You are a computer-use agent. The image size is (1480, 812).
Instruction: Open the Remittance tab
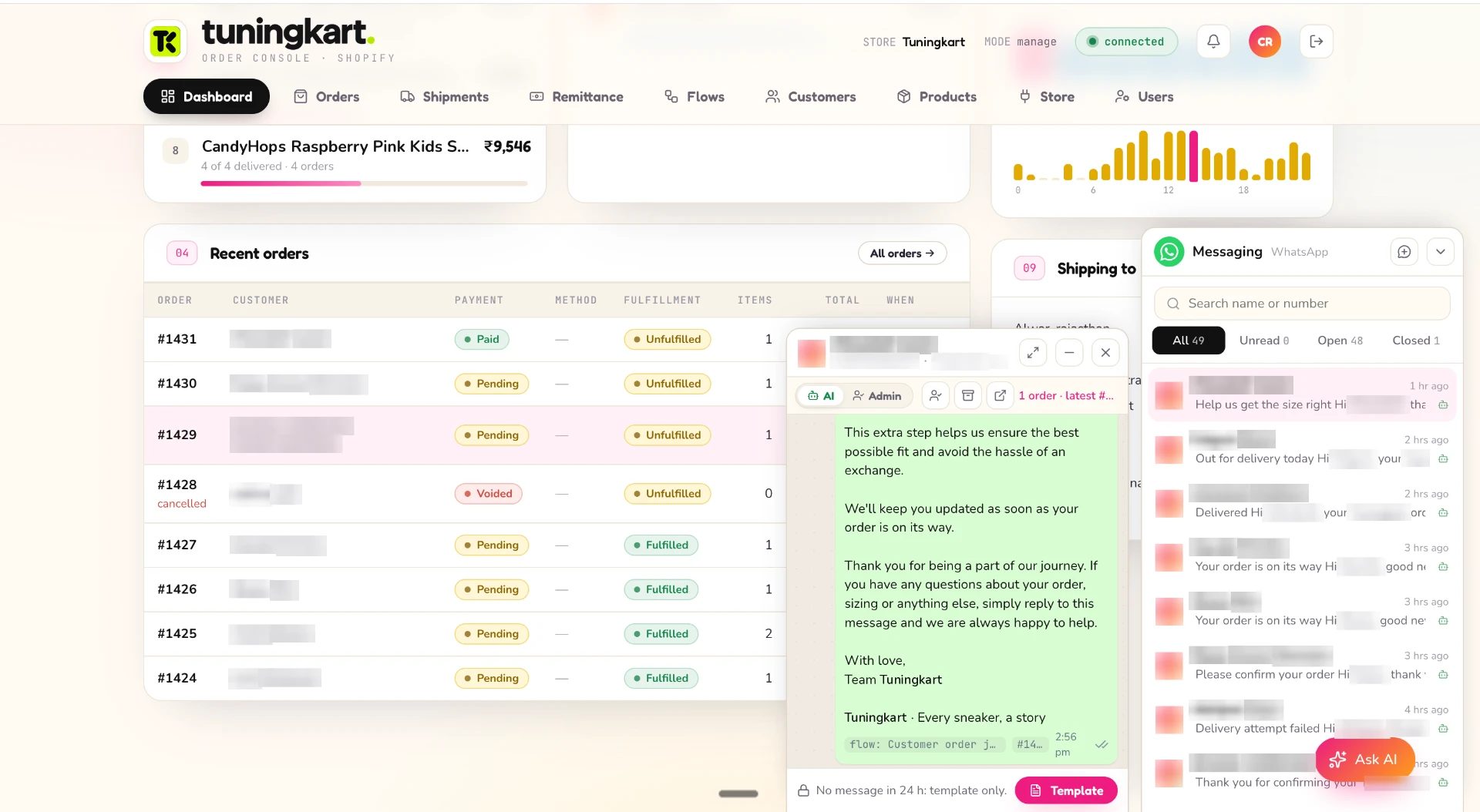(x=577, y=96)
